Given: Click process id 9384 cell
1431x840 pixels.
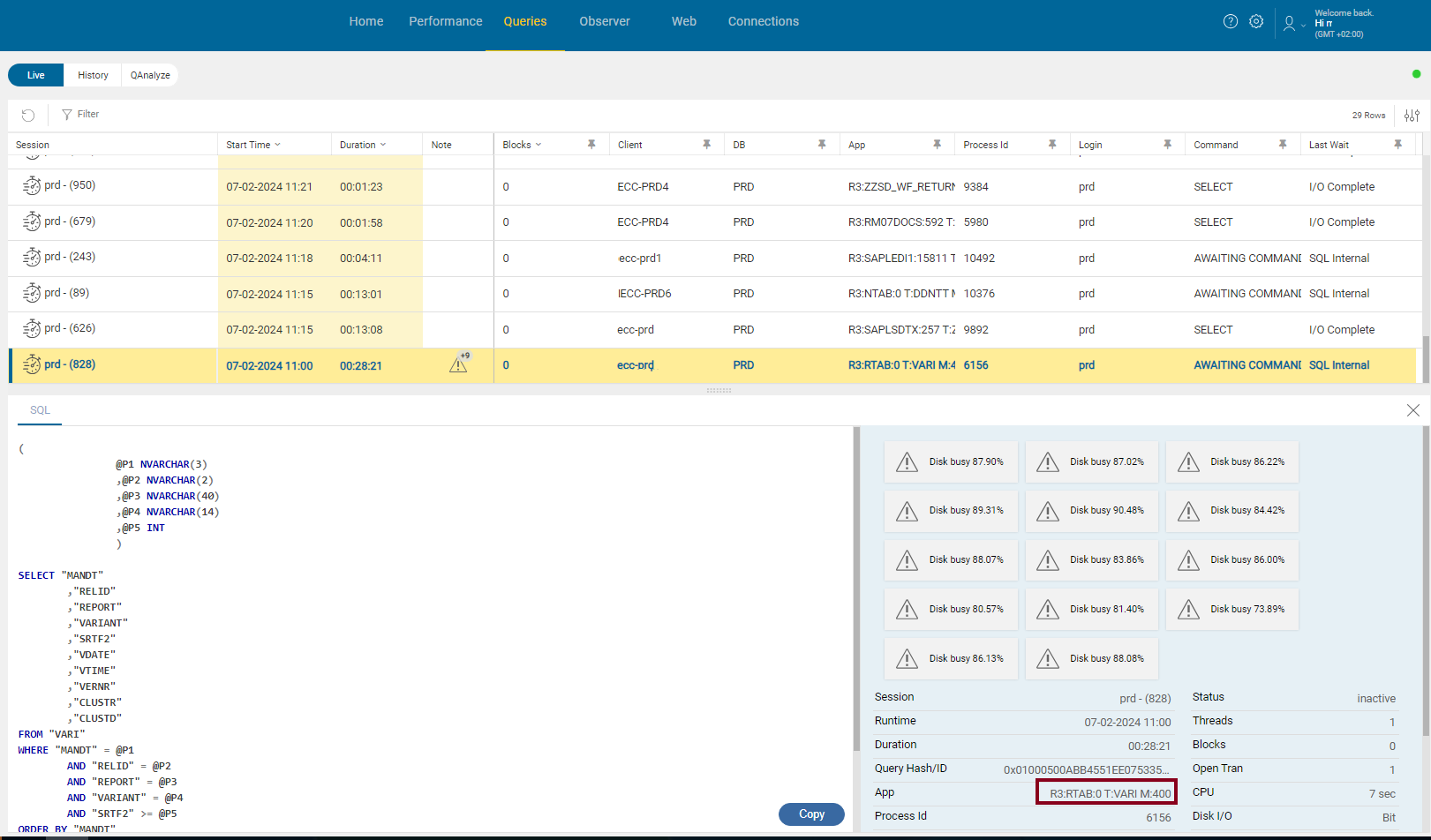Looking at the screenshot, I should [x=975, y=187].
